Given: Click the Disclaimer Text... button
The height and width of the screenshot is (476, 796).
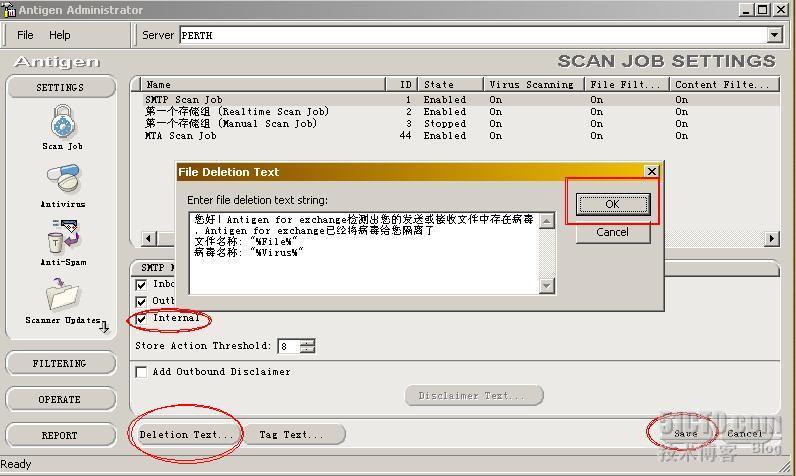Looking at the screenshot, I should [474, 395].
